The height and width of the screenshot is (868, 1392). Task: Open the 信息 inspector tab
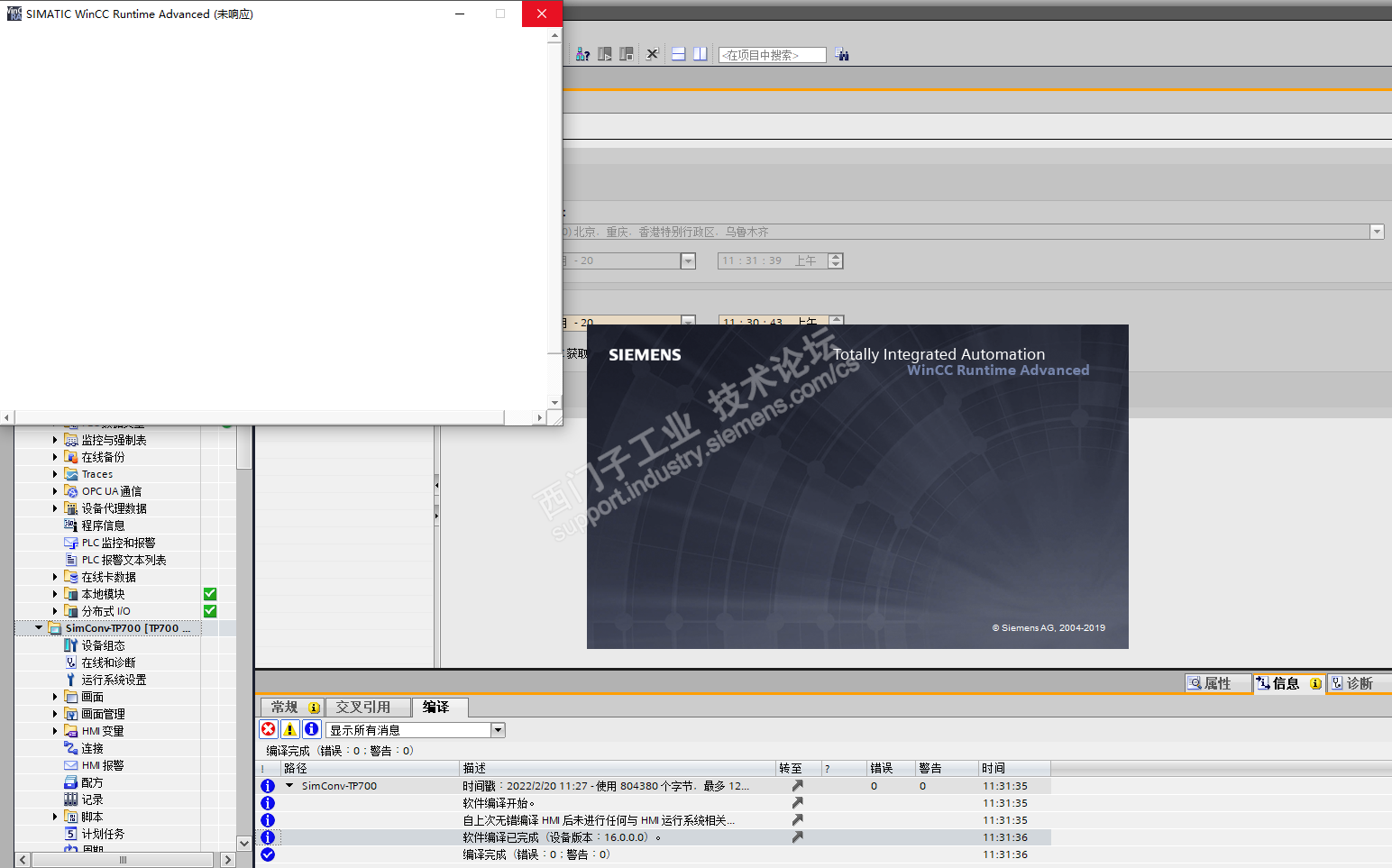point(1289,683)
